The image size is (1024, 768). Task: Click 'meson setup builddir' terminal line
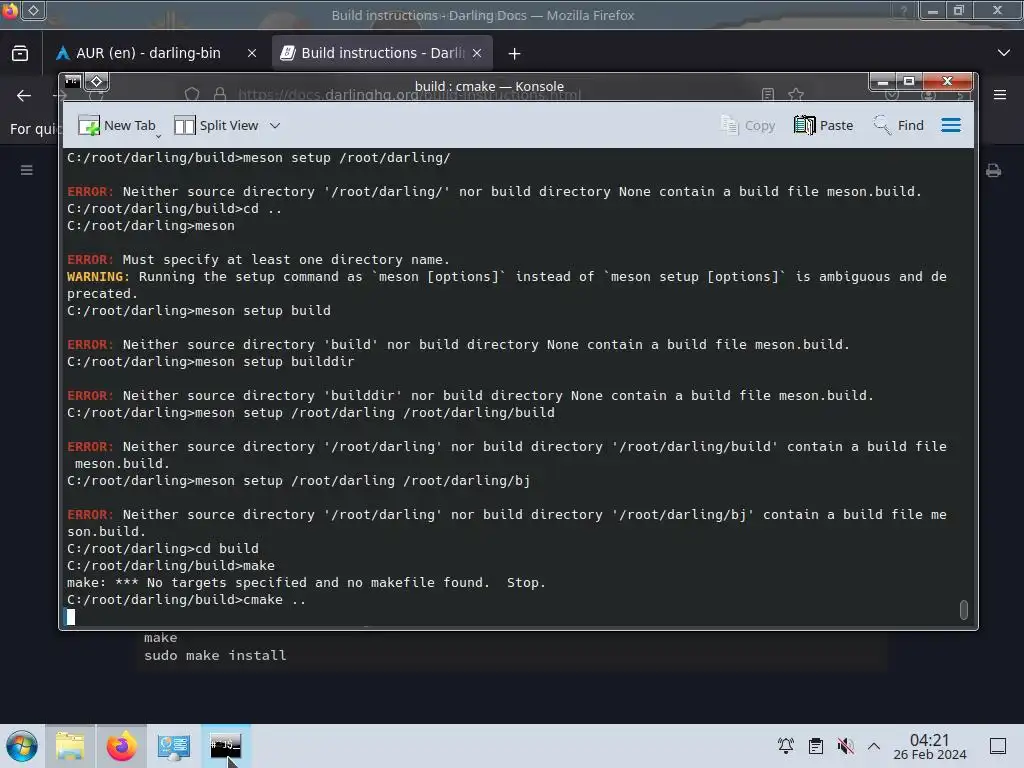point(210,361)
